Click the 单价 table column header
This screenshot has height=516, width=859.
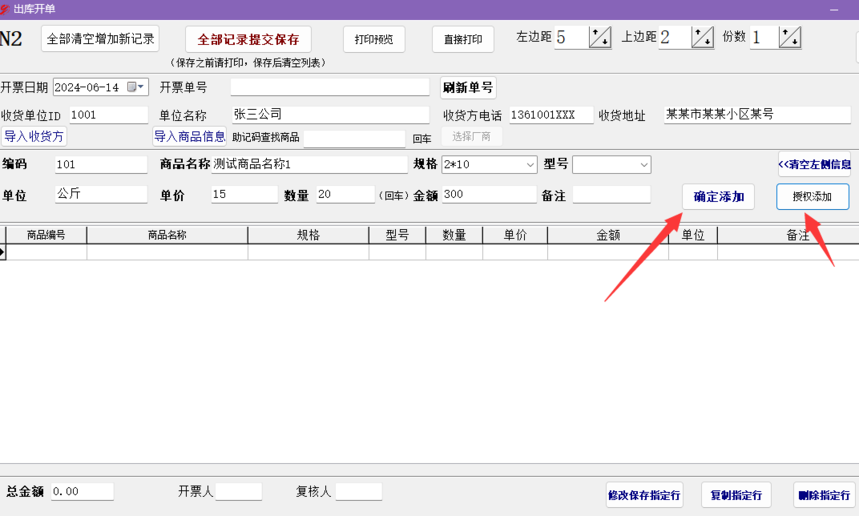[515, 235]
